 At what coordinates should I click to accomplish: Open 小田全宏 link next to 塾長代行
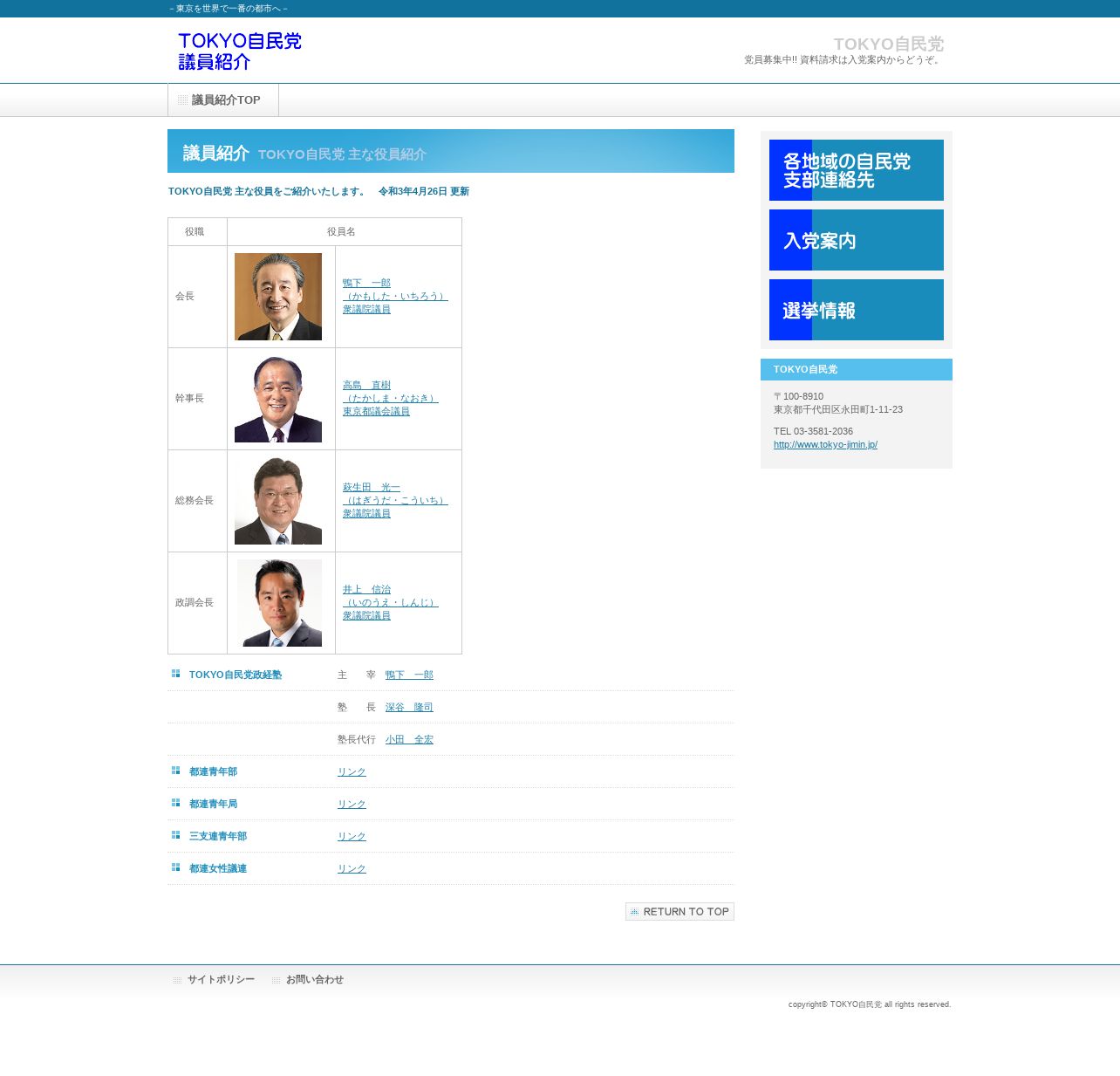pyautogui.click(x=409, y=739)
